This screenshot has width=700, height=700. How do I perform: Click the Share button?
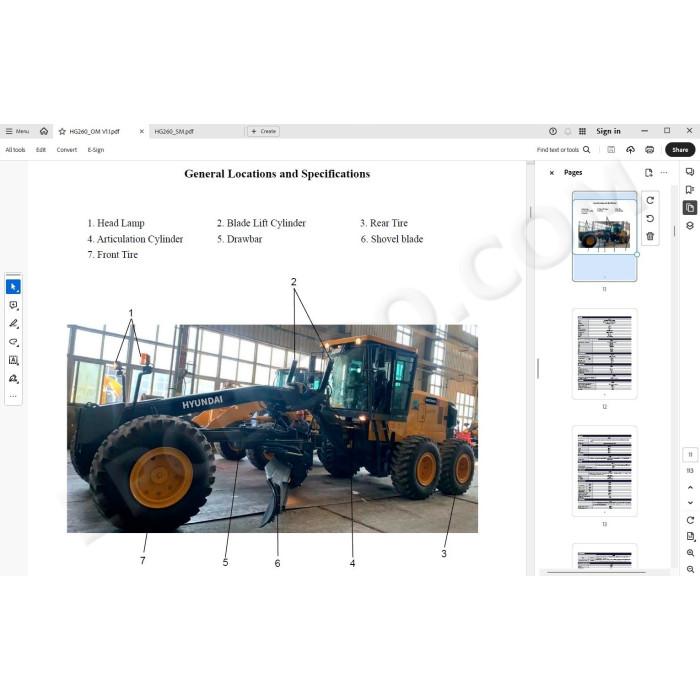pyautogui.click(x=680, y=150)
